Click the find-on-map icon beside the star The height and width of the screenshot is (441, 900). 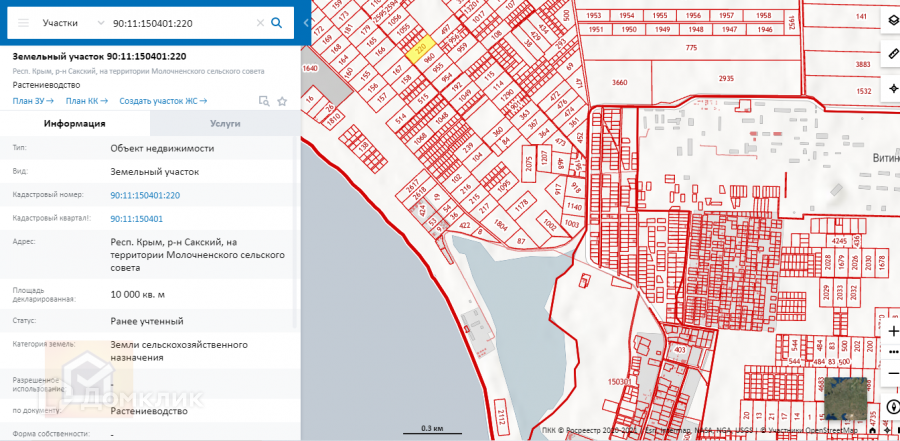pos(264,101)
